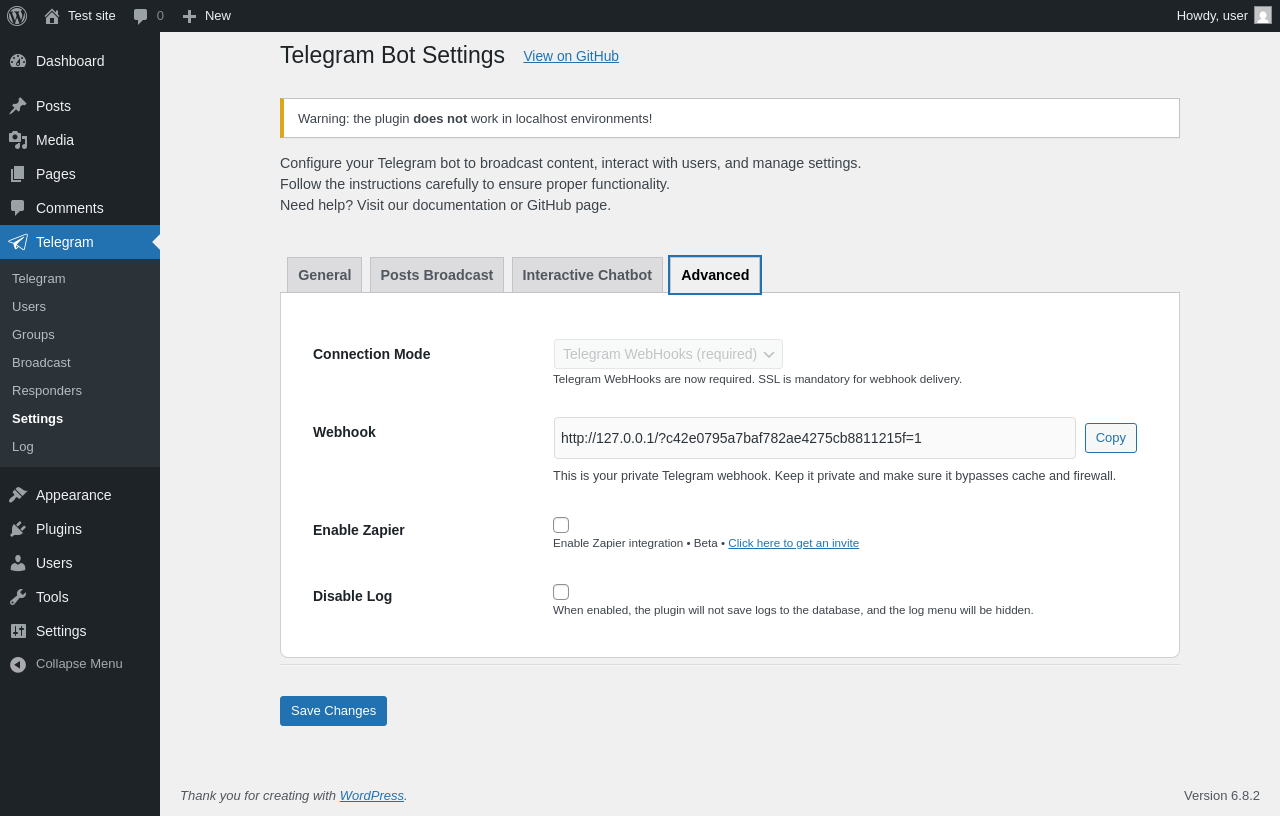The width and height of the screenshot is (1280, 816).
Task: Open the Appearance menu label
Action: pyautogui.click(x=74, y=495)
